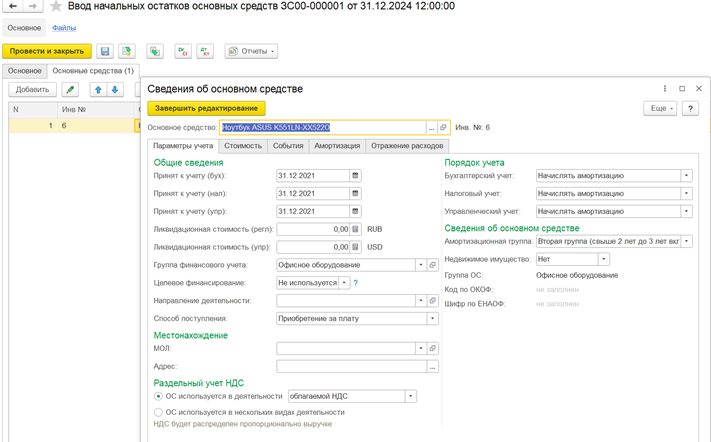Move row down with blue arrow

coord(115,90)
